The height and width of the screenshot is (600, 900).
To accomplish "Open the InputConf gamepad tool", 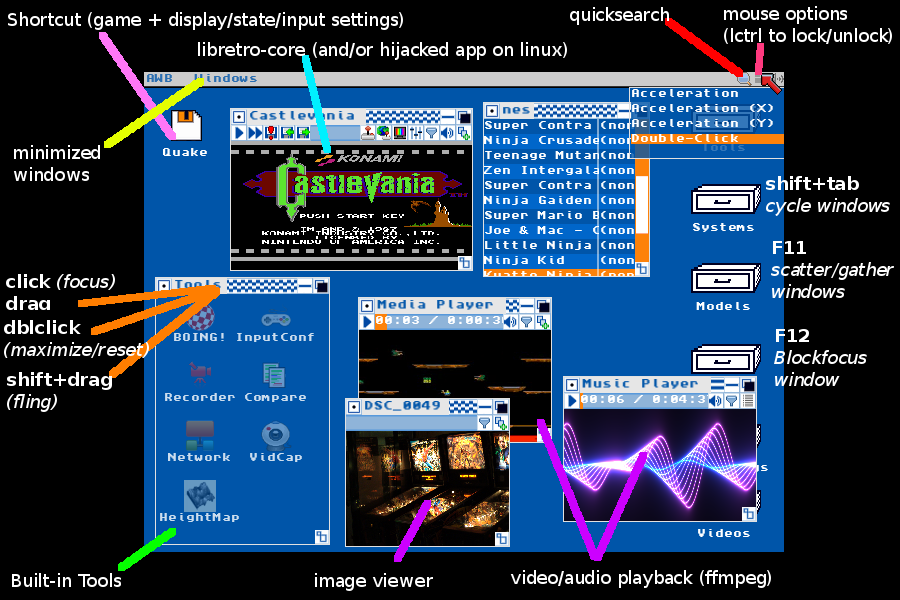I will (x=277, y=318).
